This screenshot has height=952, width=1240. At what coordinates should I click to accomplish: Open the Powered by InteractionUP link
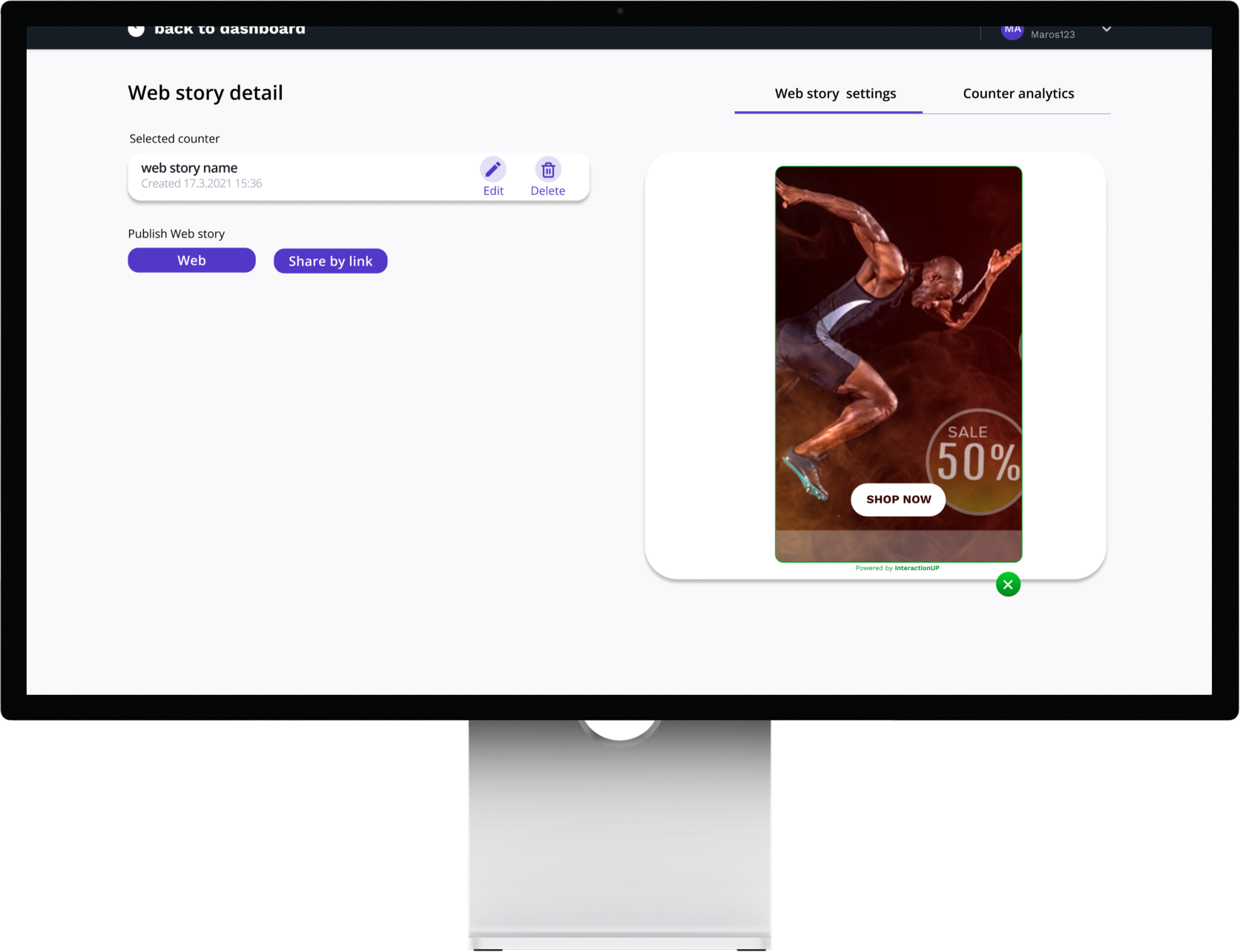point(897,568)
